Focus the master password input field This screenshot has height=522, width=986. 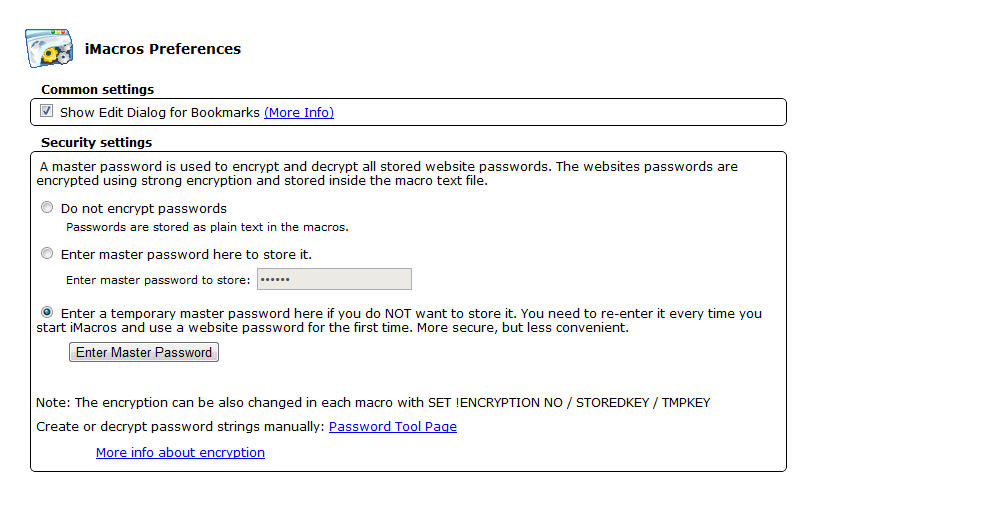pyautogui.click(x=335, y=279)
